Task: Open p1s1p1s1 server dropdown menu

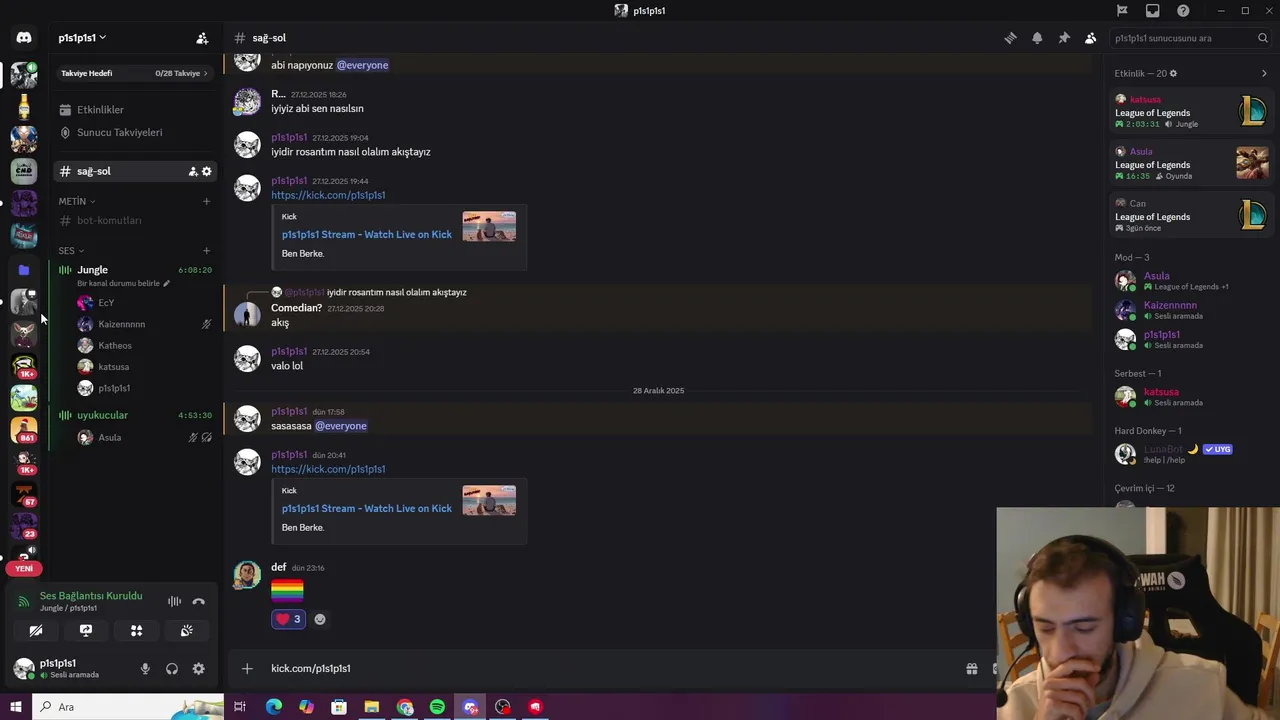Action: [x=82, y=38]
